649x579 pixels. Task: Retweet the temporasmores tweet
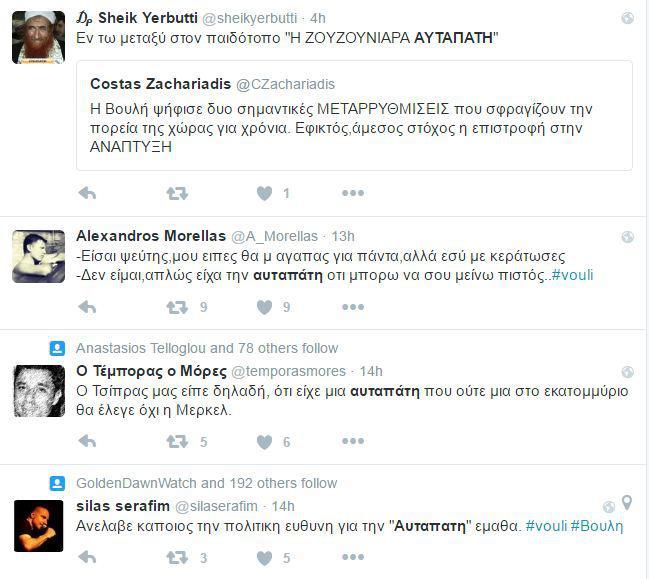177,442
